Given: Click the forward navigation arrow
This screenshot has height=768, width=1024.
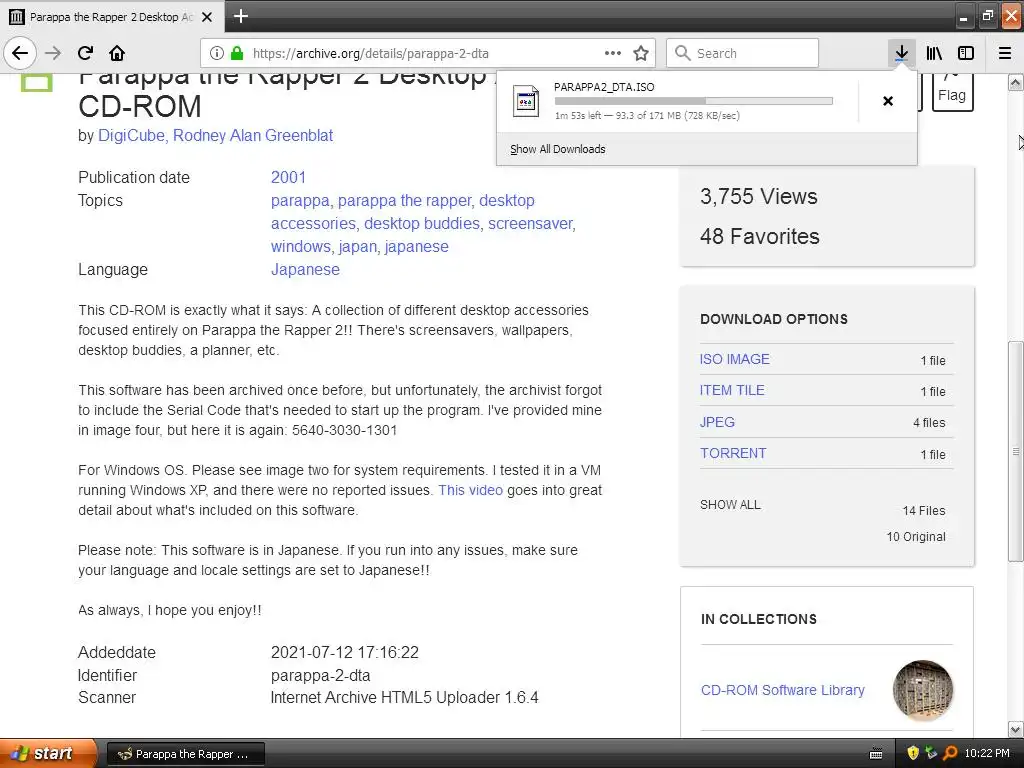Looking at the screenshot, I should click(x=53, y=53).
